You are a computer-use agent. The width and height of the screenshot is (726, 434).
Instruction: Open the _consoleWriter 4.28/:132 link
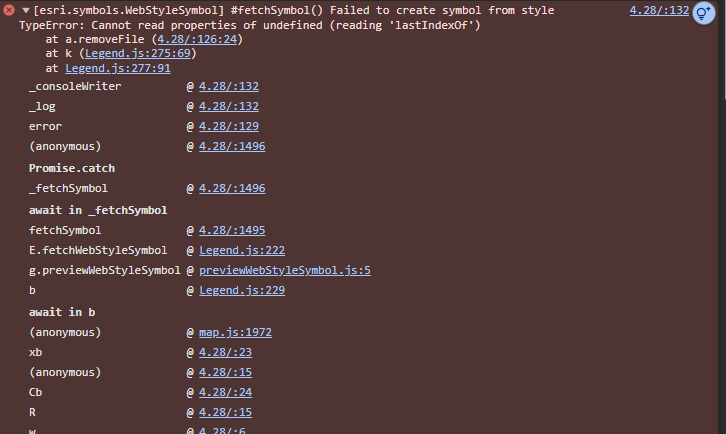coord(229,86)
